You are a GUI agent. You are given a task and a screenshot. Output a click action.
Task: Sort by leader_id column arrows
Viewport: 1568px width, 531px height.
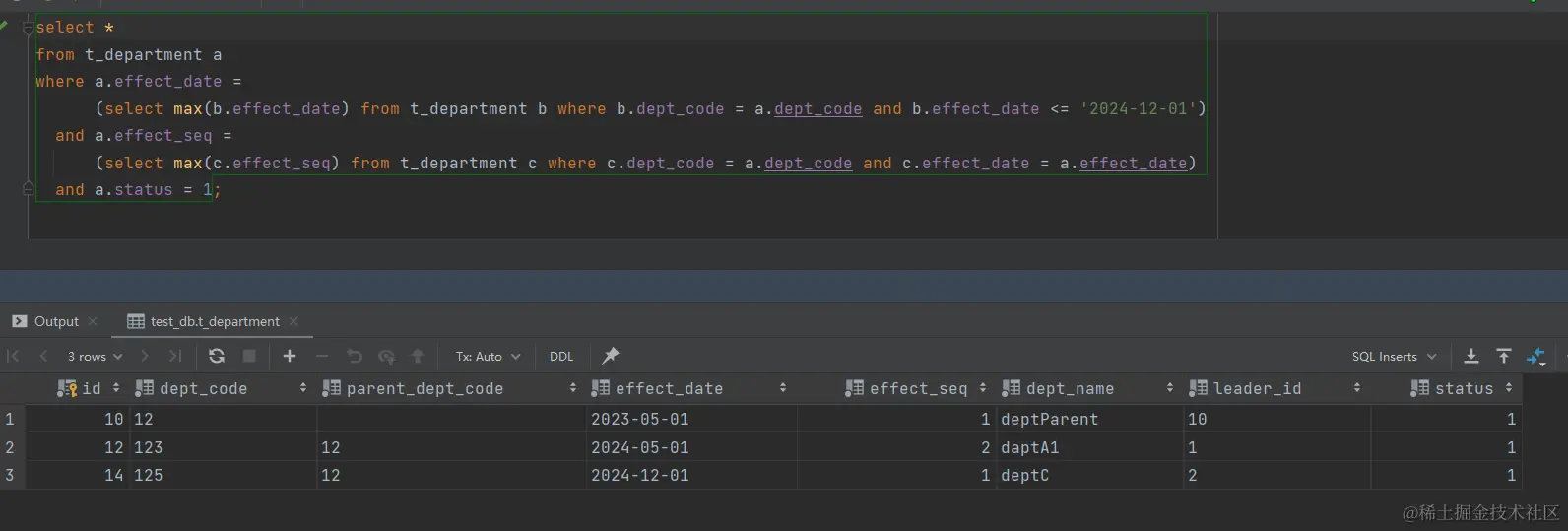click(1357, 388)
